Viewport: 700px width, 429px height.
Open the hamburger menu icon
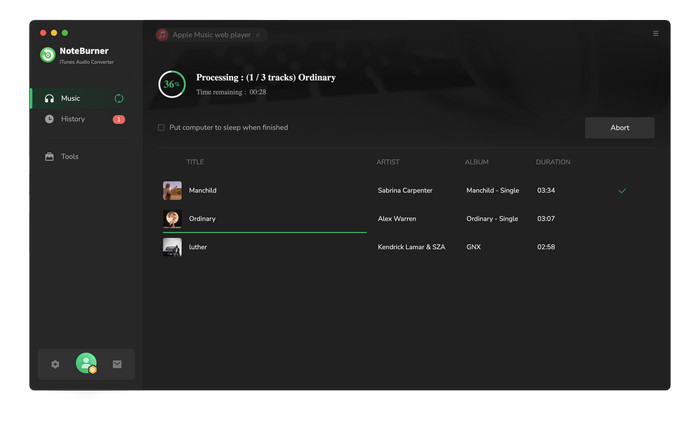655,33
